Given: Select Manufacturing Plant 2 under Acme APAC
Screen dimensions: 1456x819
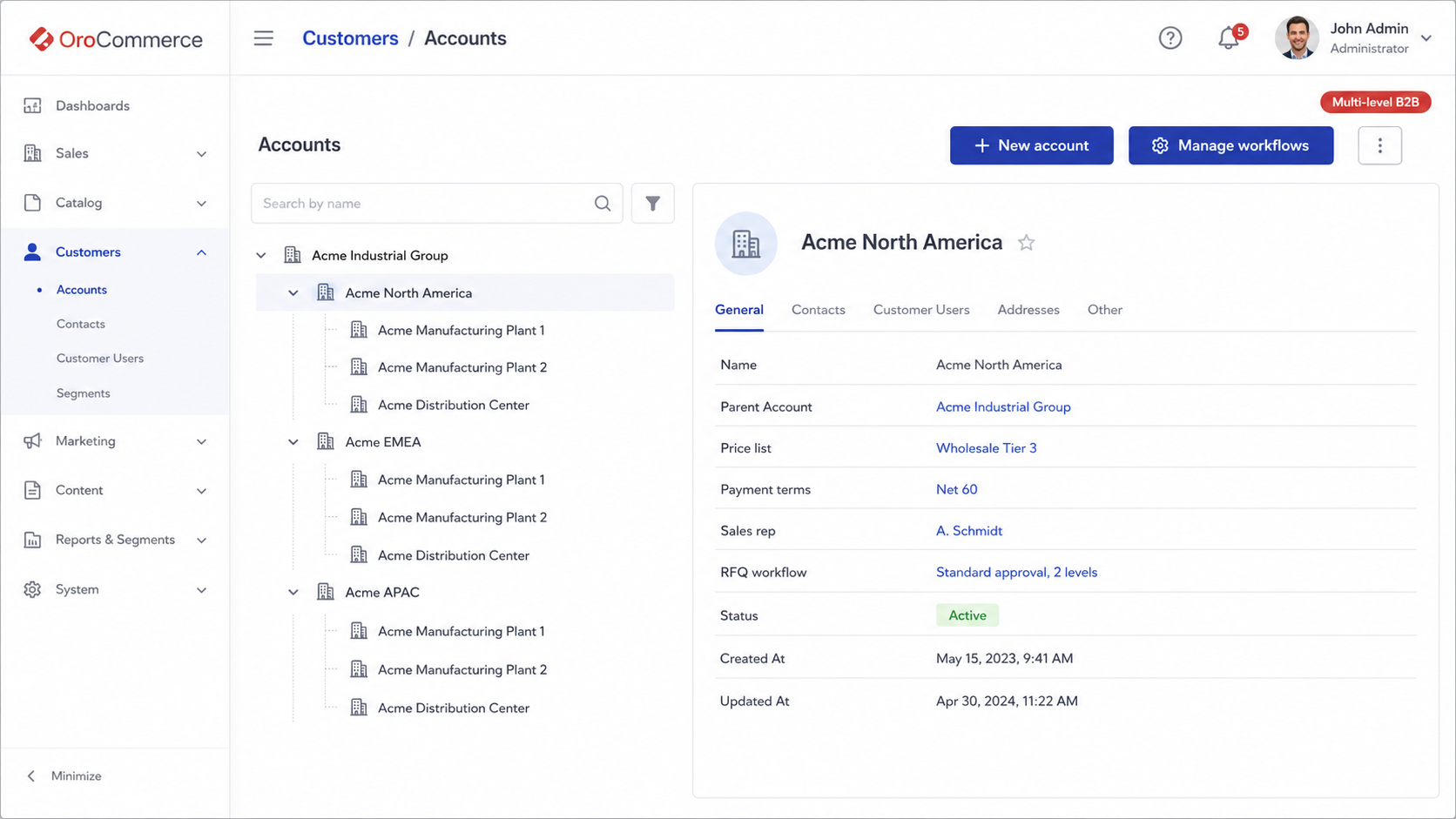Looking at the screenshot, I should point(462,669).
